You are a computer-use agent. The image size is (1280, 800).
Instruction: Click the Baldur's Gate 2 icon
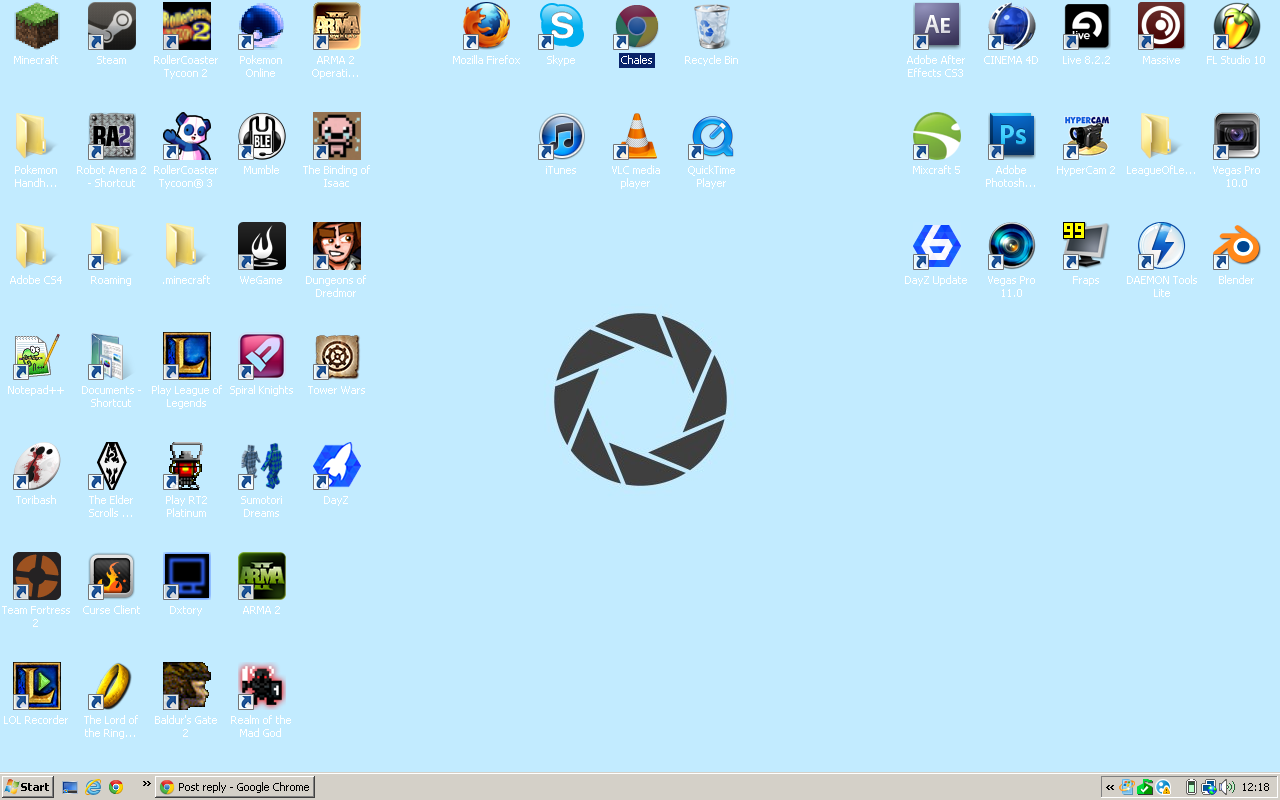pos(186,687)
